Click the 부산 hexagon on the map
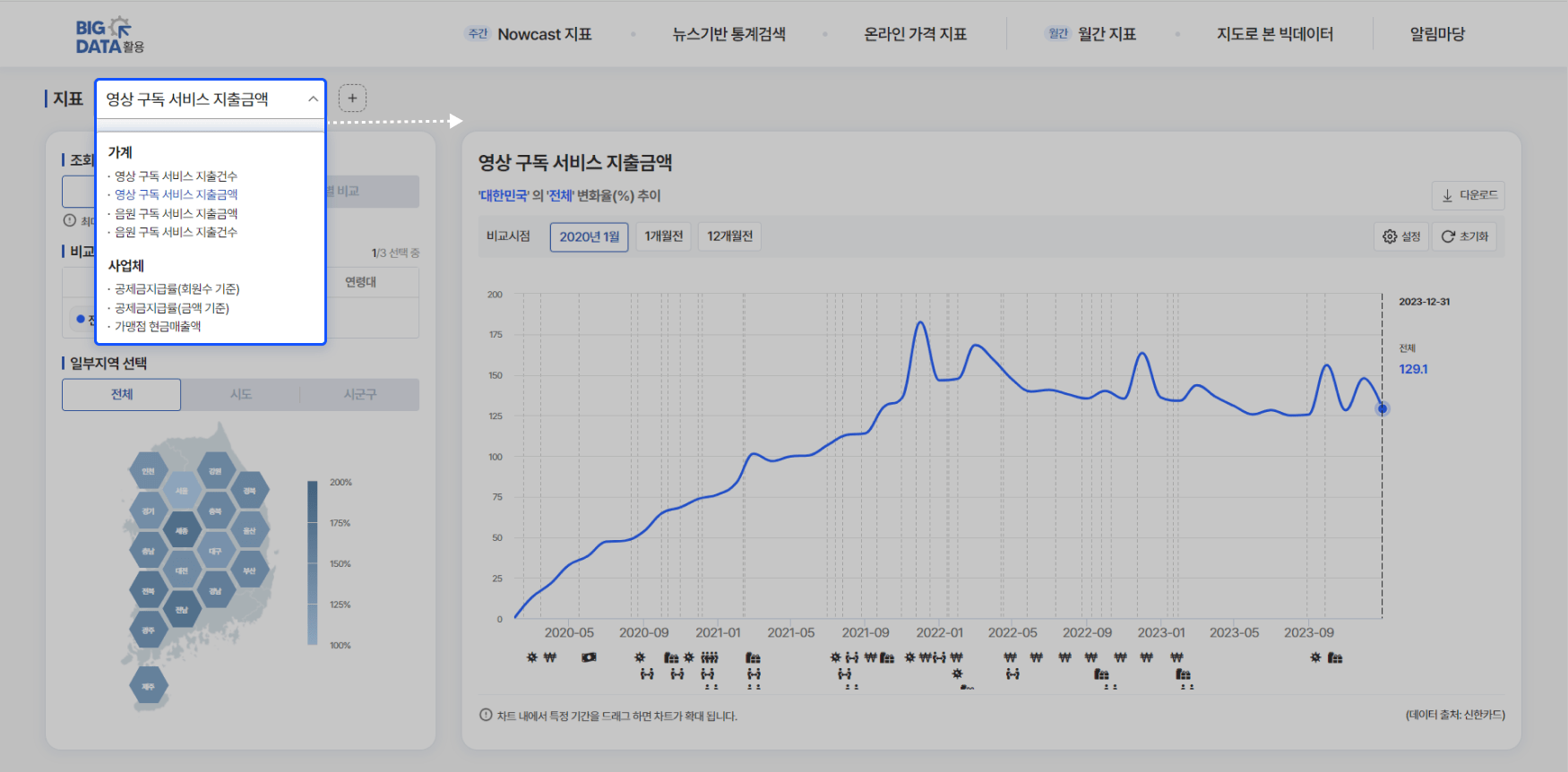Viewport: 1568px width, 772px height. [249, 570]
